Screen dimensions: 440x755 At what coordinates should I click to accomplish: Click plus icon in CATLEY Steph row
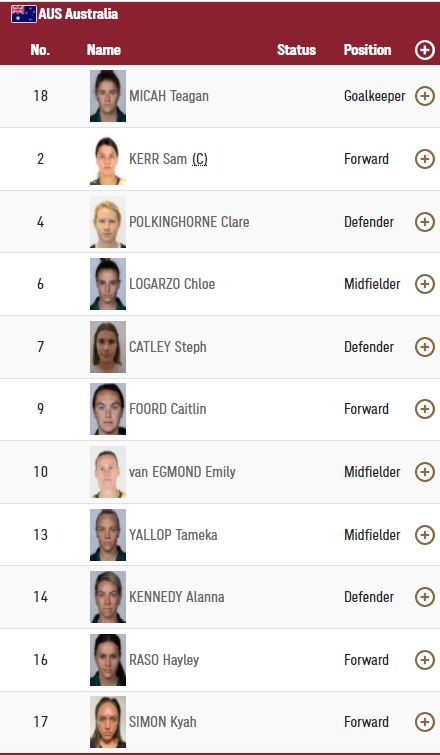[x=425, y=347]
